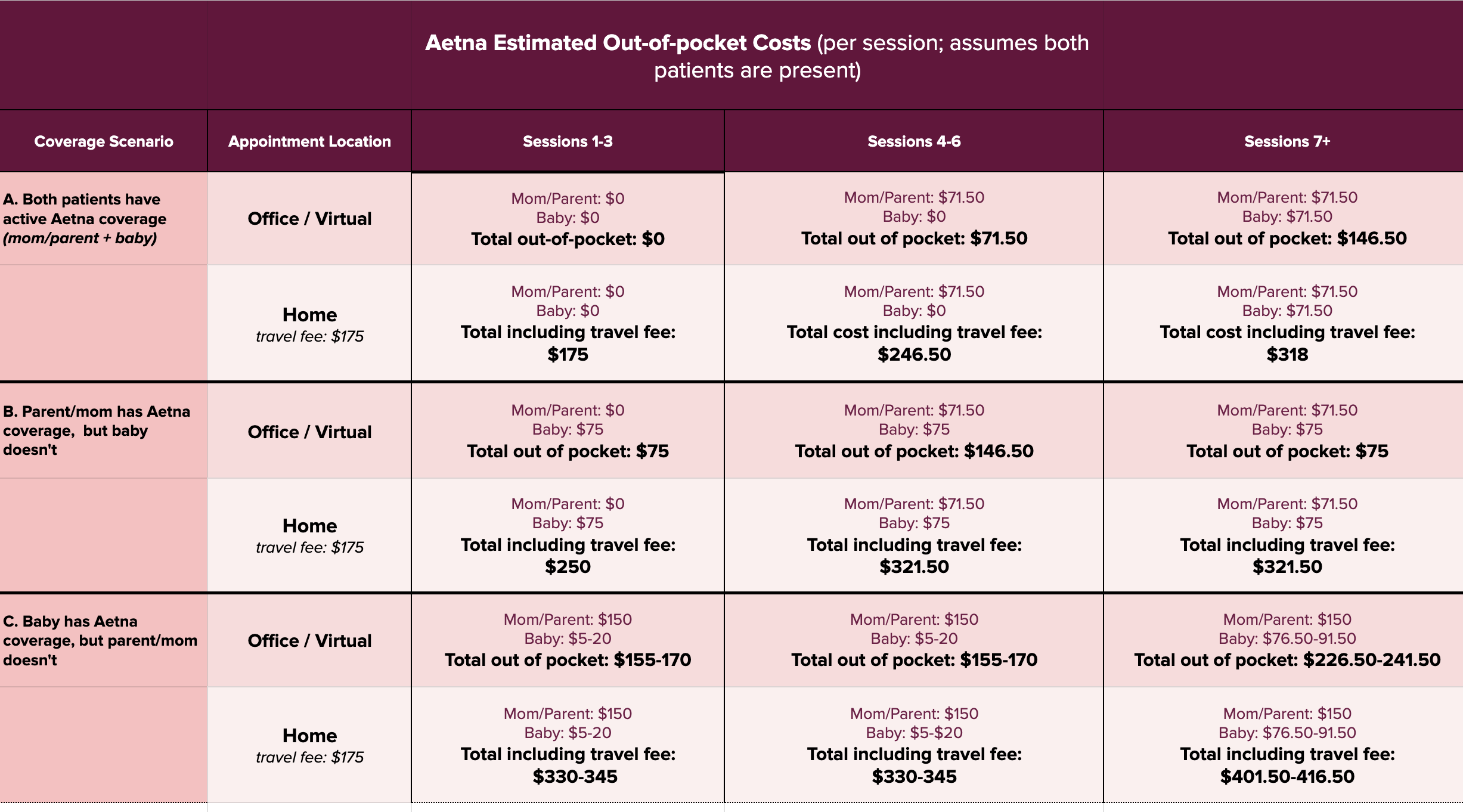Viewport: 1463px width, 812px height.
Task: Select the Appointment Location column header
Action: point(309,141)
